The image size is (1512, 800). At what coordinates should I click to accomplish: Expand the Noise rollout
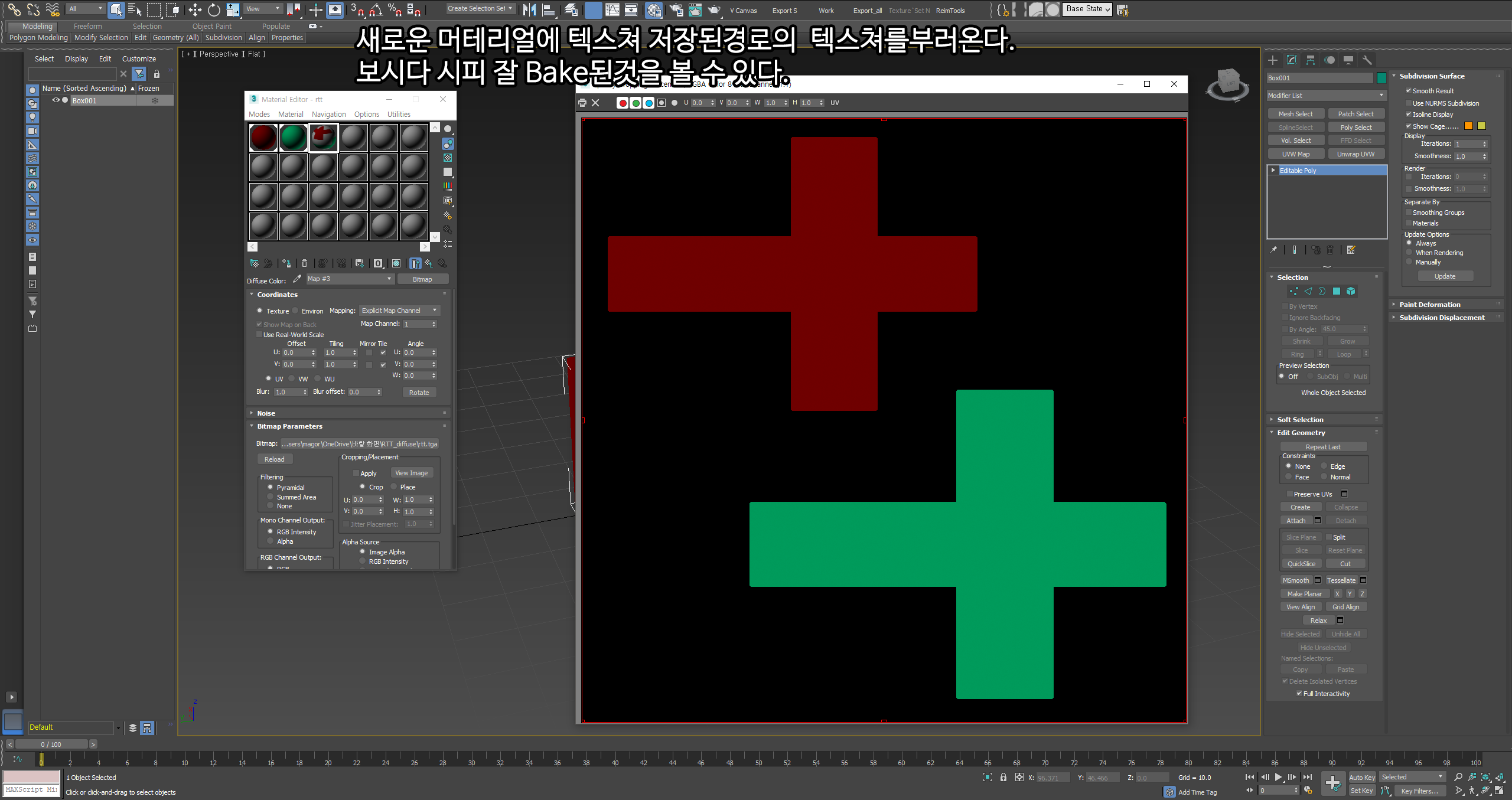(x=266, y=413)
